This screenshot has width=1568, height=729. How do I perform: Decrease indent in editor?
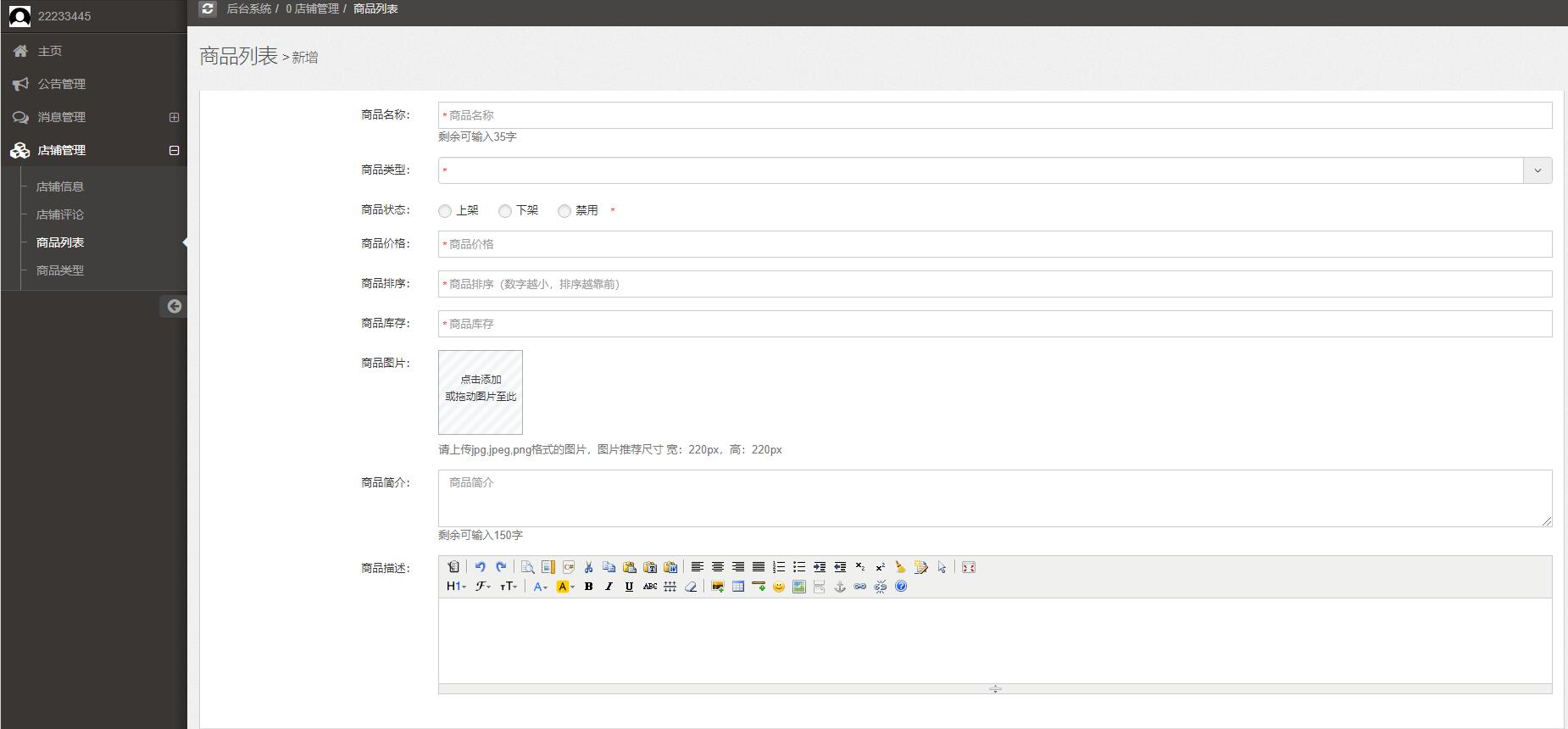point(839,567)
